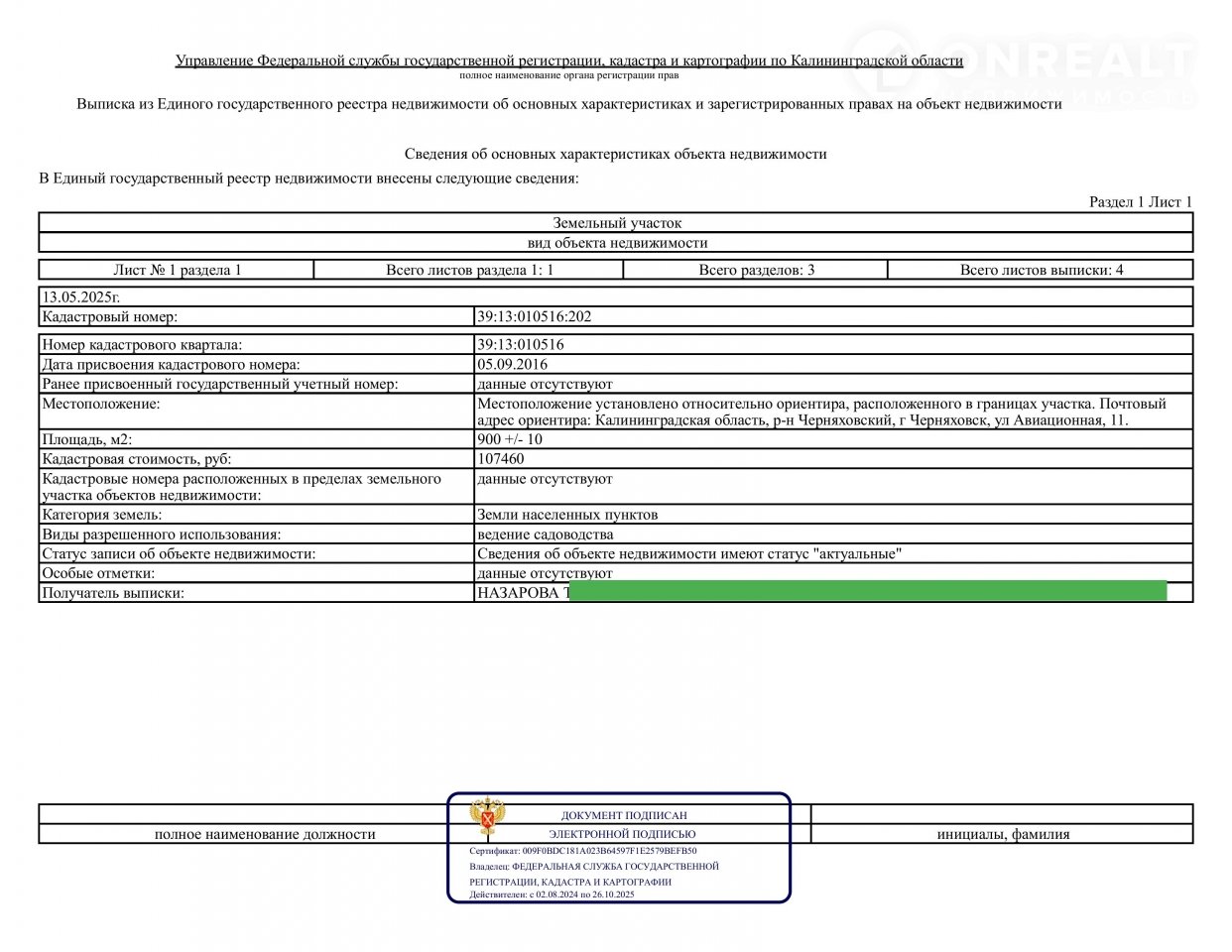Click the certificate number line in stamp
Screen dimensions: 1232x952
click(x=582, y=851)
